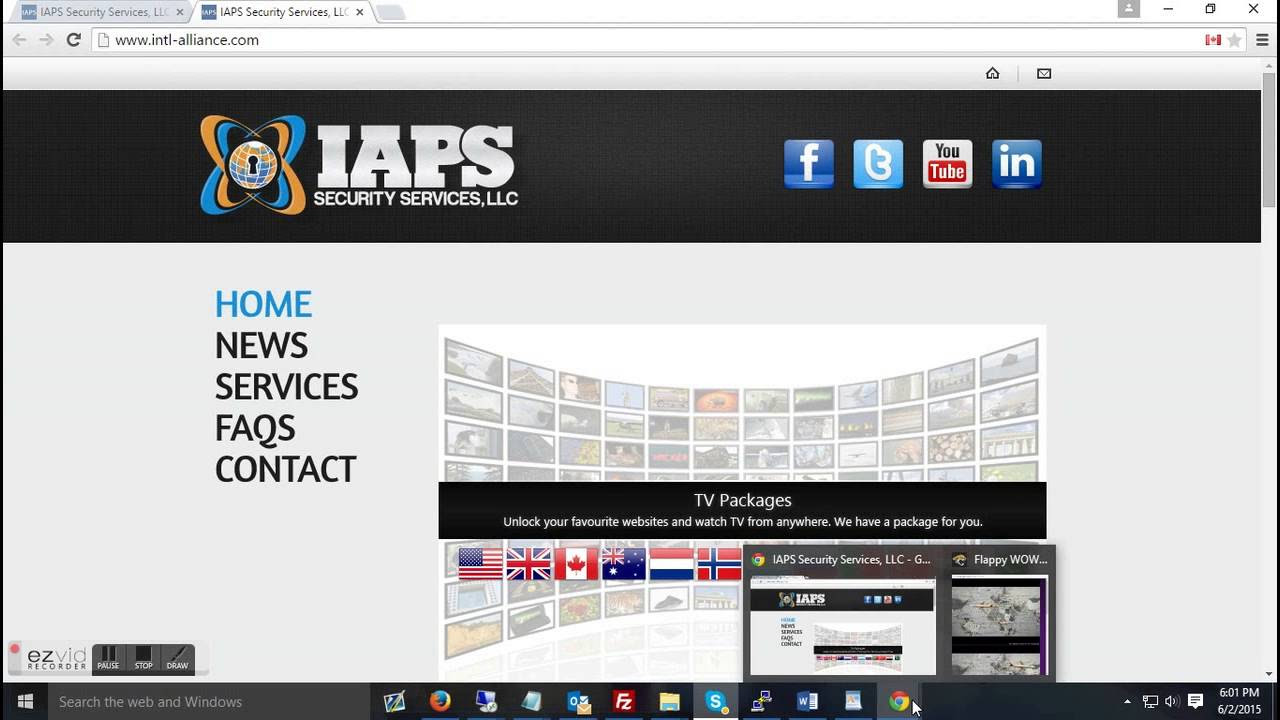Open FileZilla from the taskbar

(624, 702)
